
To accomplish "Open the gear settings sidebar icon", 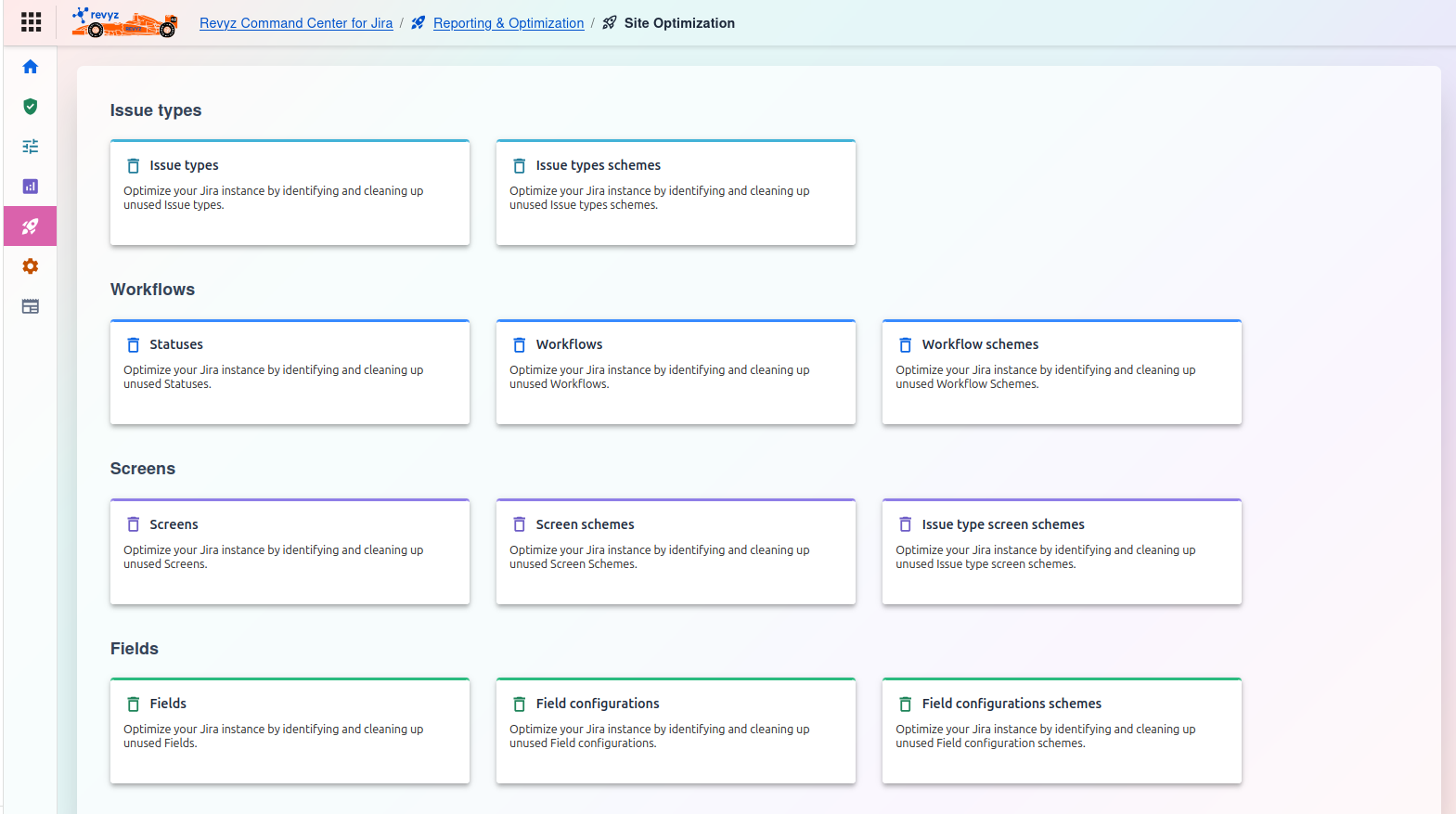I will point(31,266).
